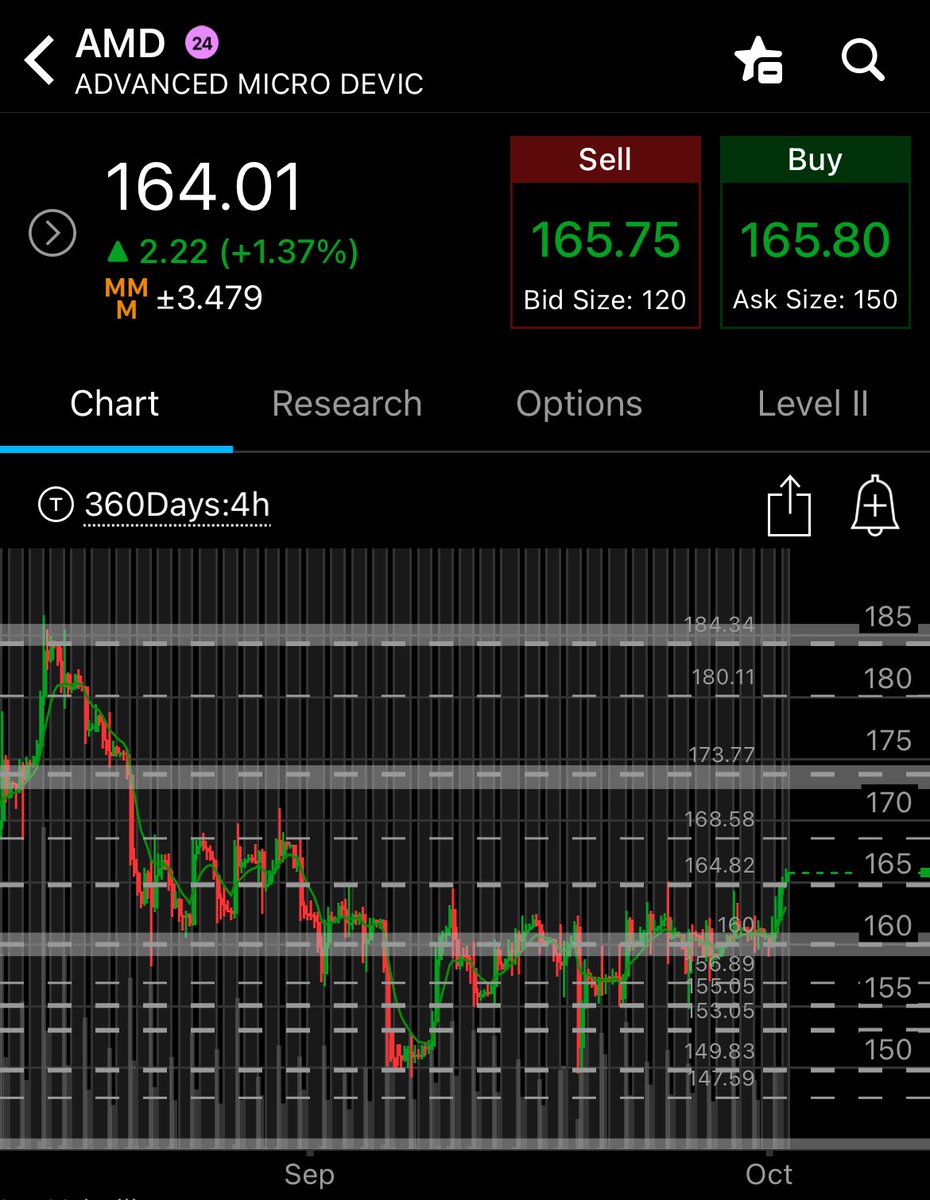This screenshot has height=1200, width=930.
Task: Tap the green current-price marker
Action: tap(924, 872)
